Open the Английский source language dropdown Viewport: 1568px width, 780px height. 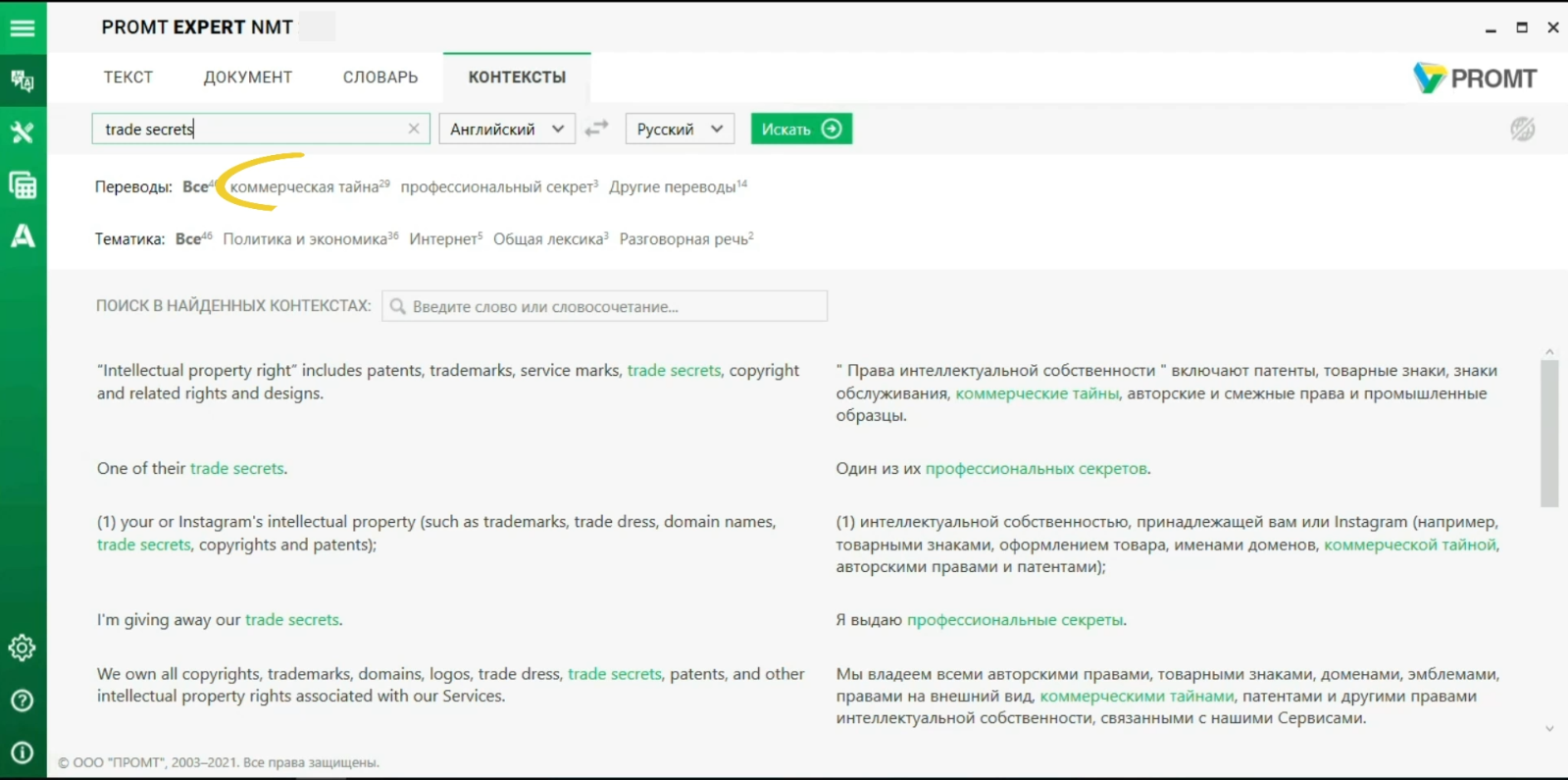pyautogui.click(x=507, y=129)
